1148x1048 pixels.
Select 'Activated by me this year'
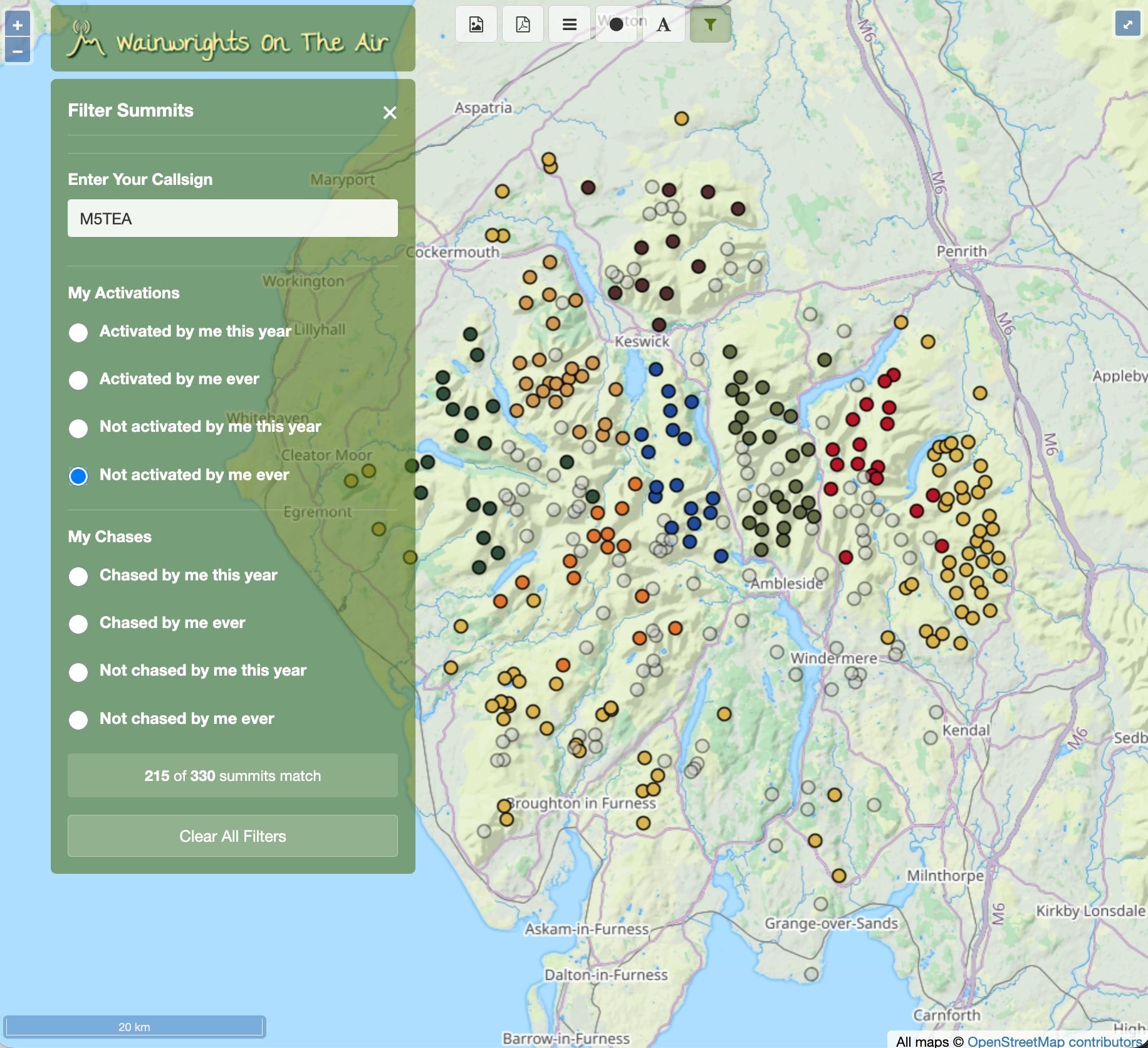(78, 332)
